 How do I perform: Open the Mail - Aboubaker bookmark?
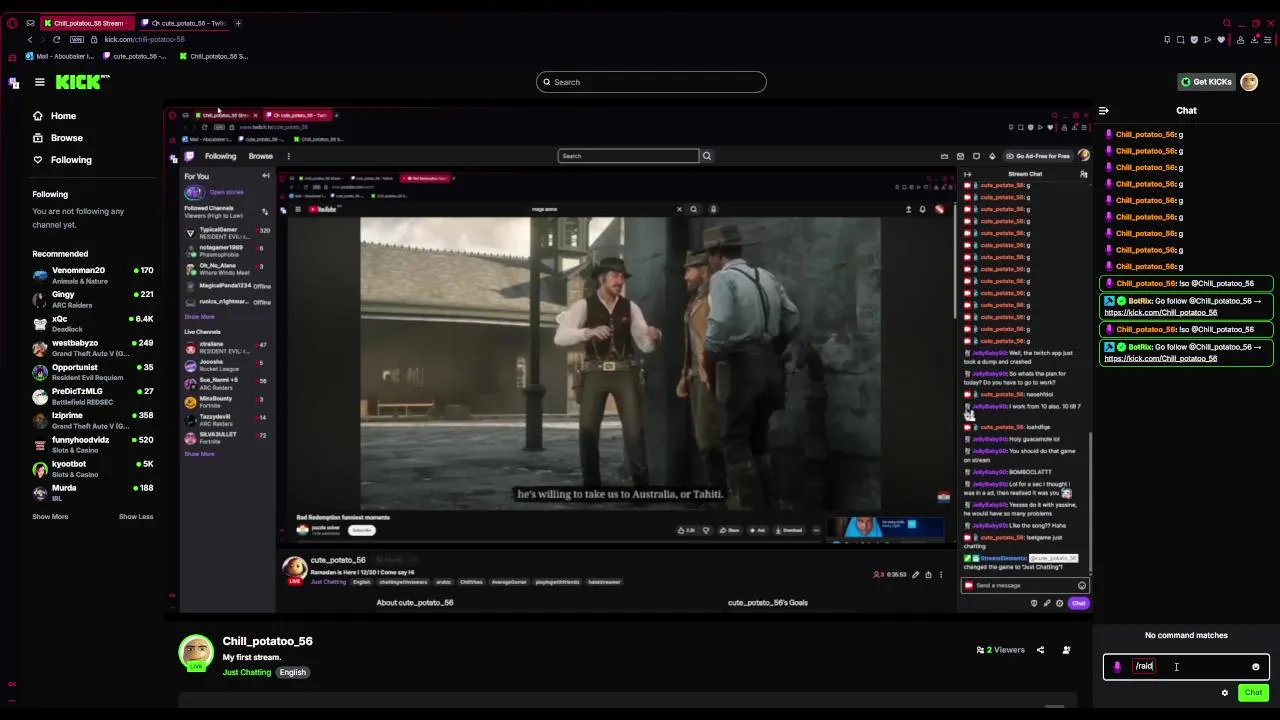[x=60, y=56]
